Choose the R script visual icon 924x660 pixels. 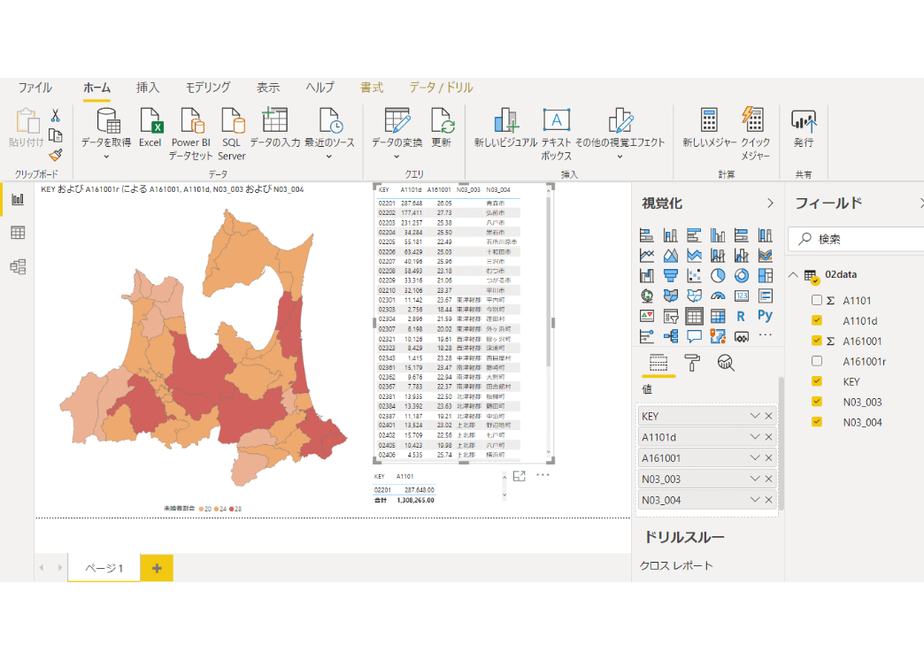[741, 316]
